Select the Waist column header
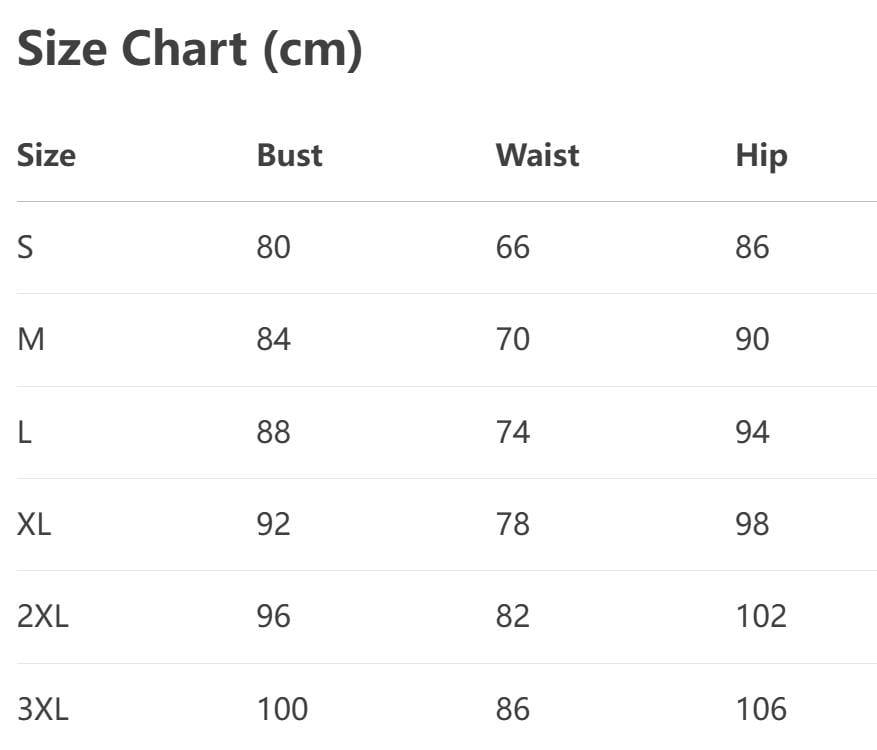 tap(537, 156)
